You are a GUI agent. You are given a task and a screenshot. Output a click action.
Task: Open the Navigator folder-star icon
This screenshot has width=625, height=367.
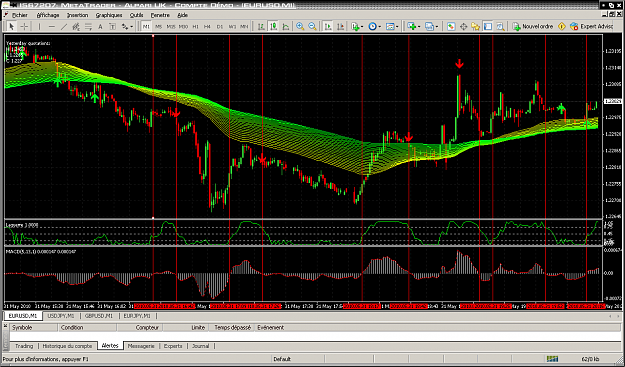coord(476,27)
